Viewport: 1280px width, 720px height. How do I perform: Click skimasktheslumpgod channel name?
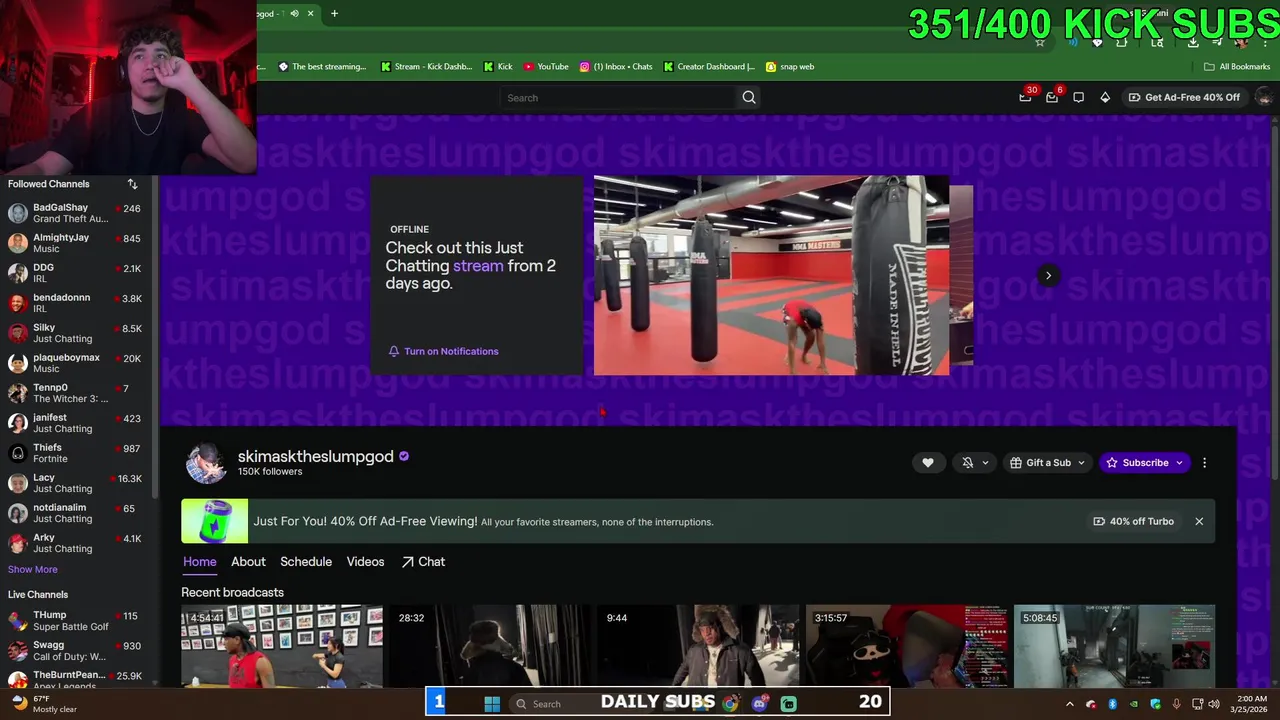(316, 456)
